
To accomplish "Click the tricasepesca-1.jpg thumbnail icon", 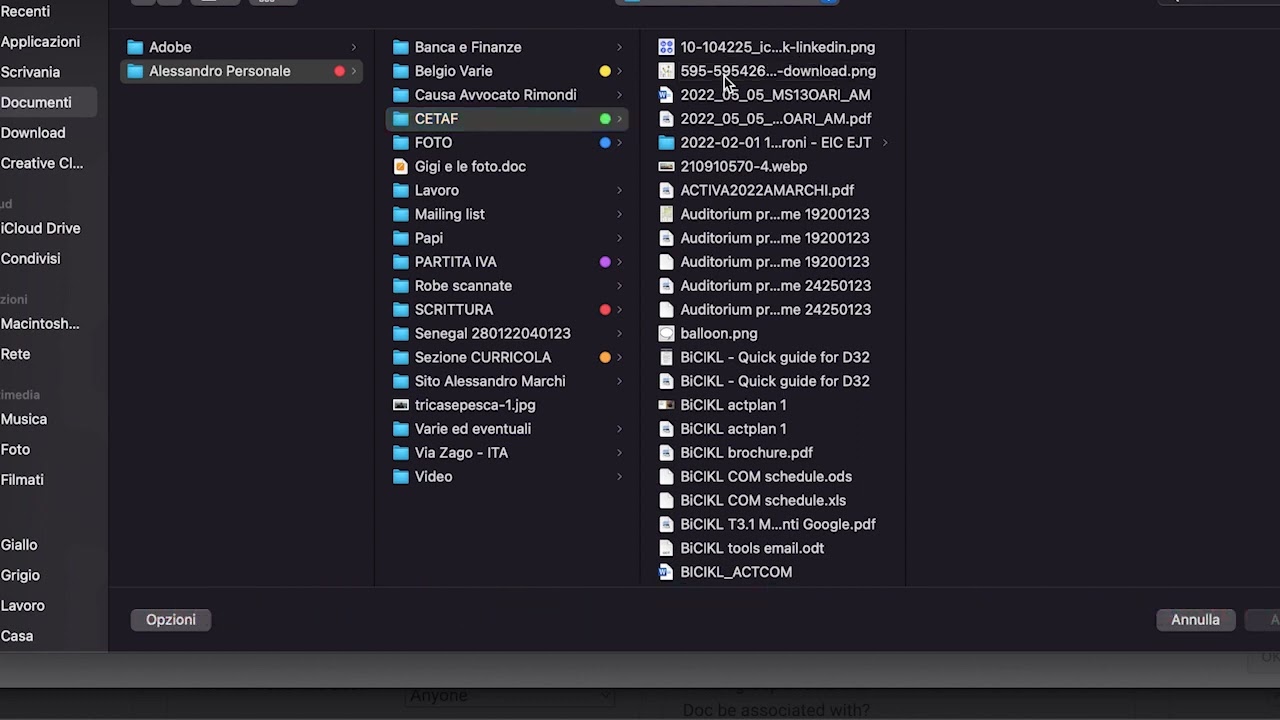I will (x=401, y=405).
